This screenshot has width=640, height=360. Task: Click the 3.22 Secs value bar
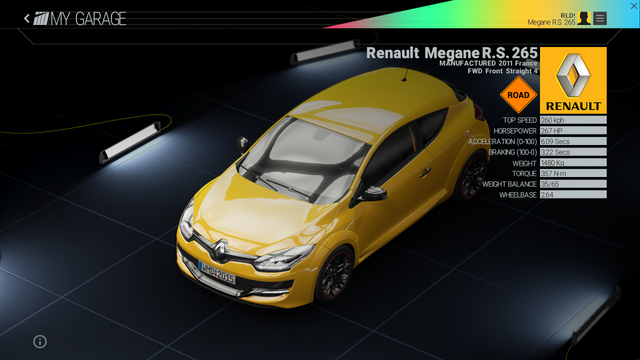[573, 152]
